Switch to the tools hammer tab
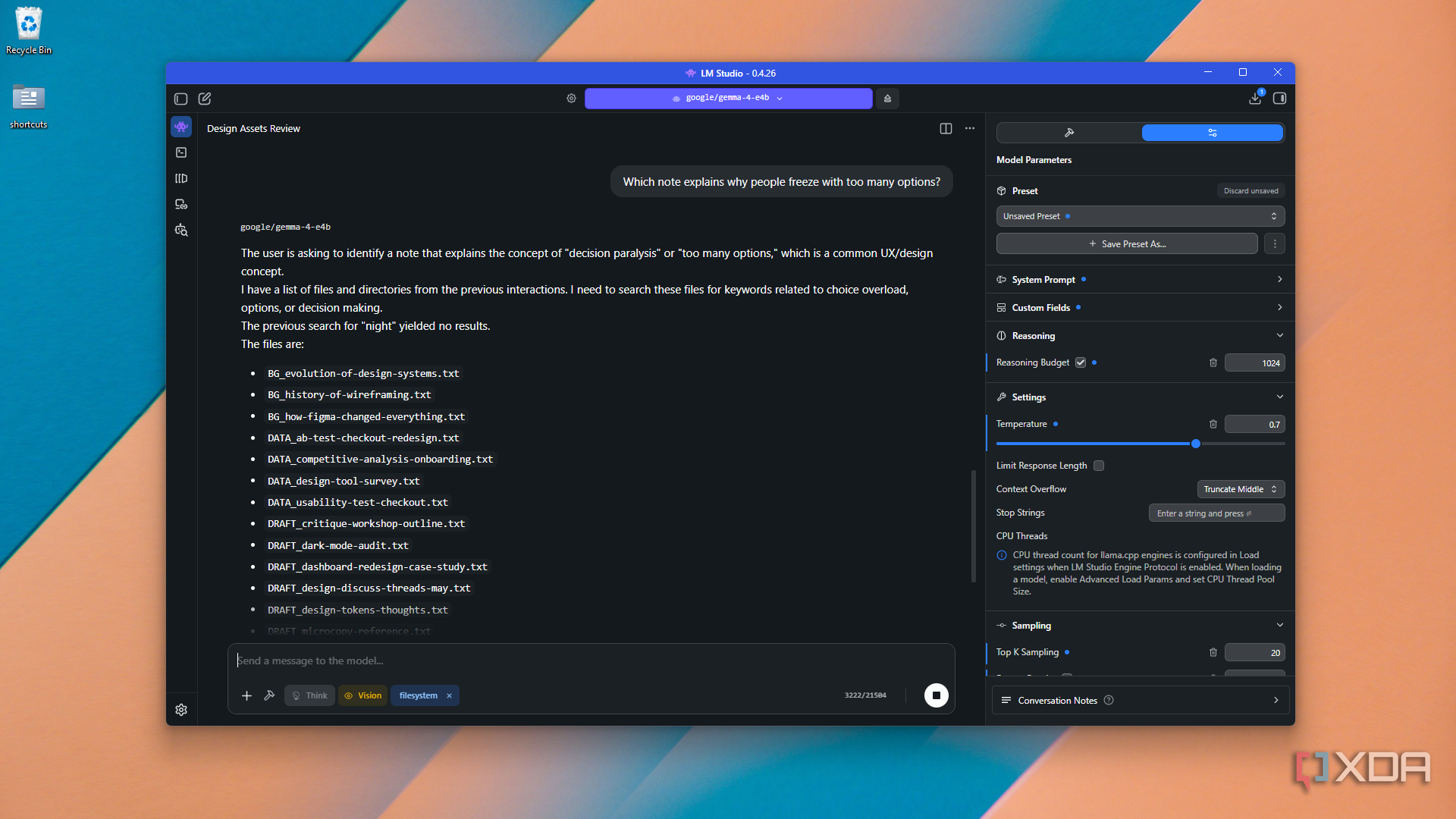 pyautogui.click(x=1069, y=133)
